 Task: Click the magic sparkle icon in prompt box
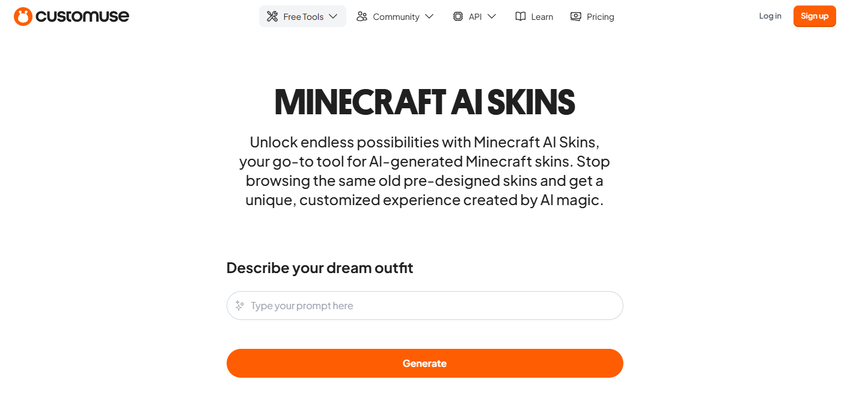click(x=240, y=306)
